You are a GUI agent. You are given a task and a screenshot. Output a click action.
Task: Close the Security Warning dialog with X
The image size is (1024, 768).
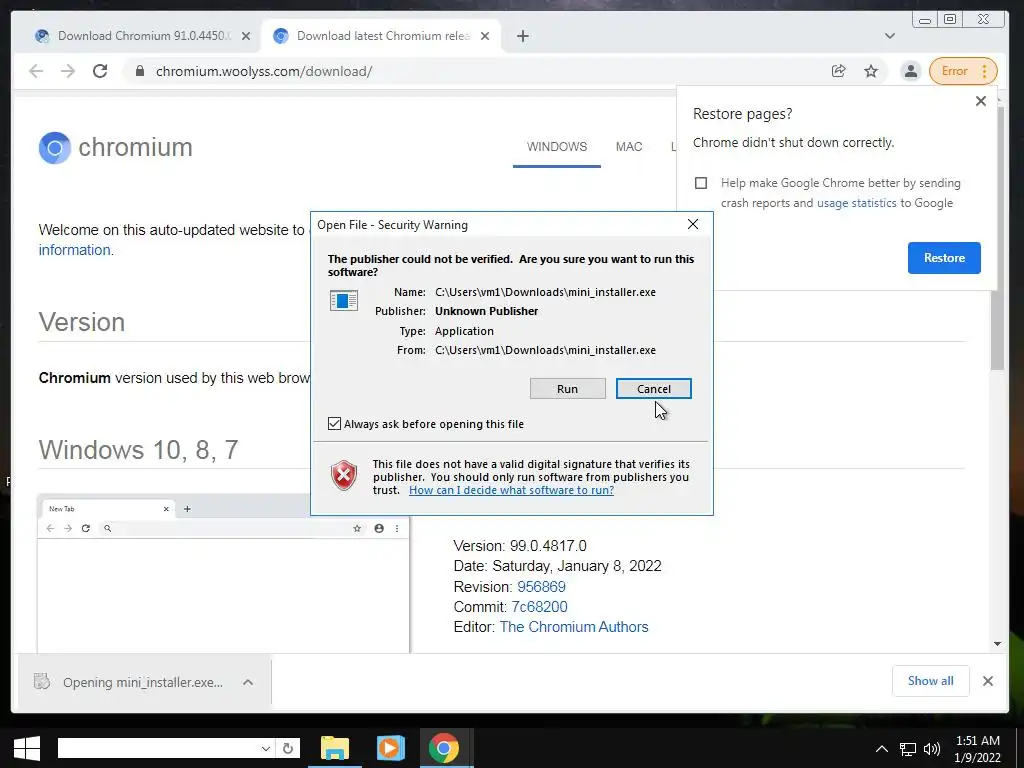(x=693, y=225)
